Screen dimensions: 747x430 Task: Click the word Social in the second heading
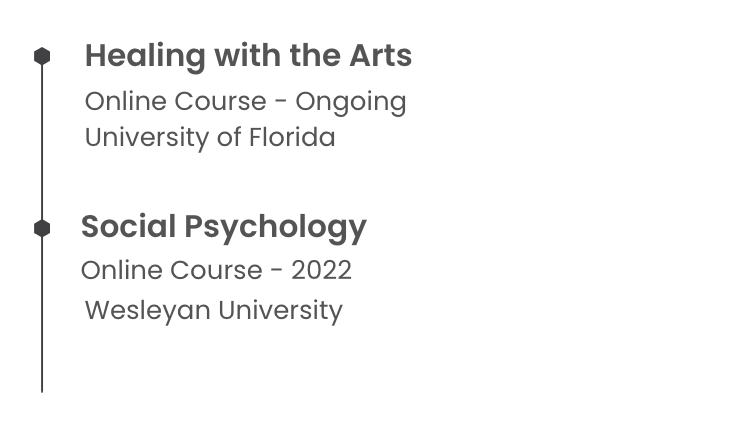coord(129,226)
